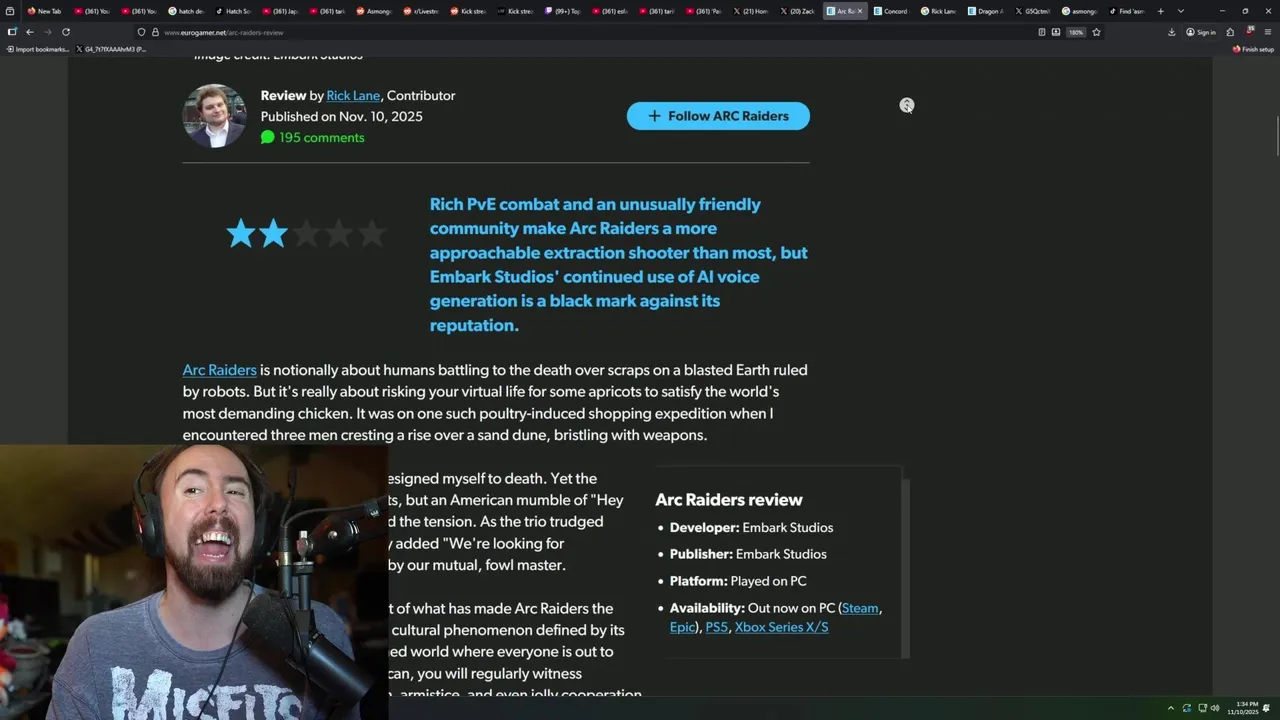Switch to the (99+) Top Twitch tab
The image size is (1280, 720).
[562, 11]
